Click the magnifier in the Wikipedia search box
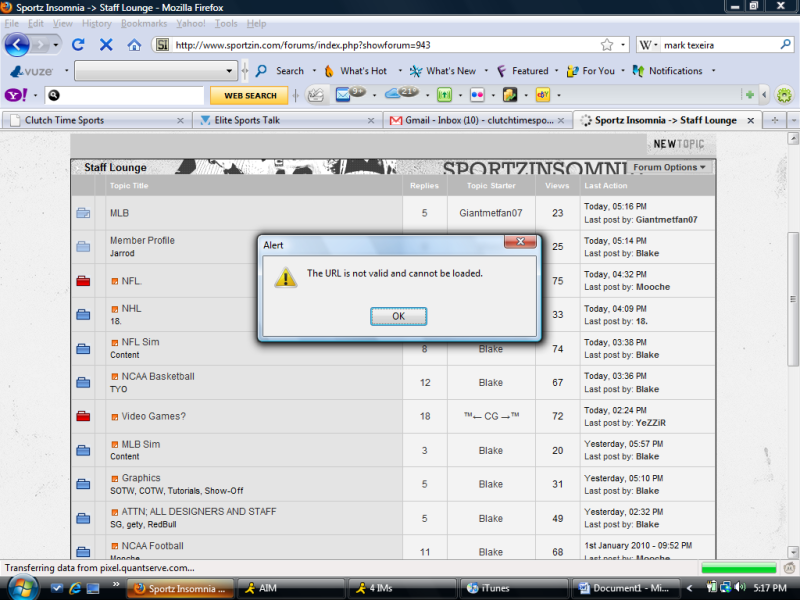The width and height of the screenshot is (800, 600). point(785,45)
